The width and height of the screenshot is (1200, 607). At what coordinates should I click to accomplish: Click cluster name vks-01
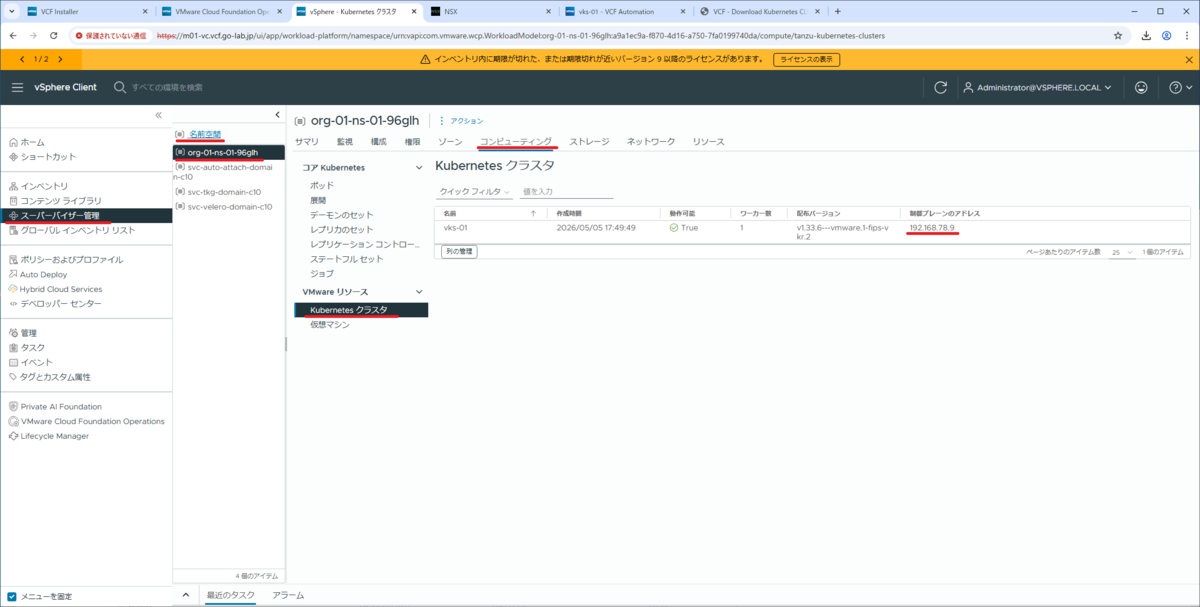pos(455,228)
